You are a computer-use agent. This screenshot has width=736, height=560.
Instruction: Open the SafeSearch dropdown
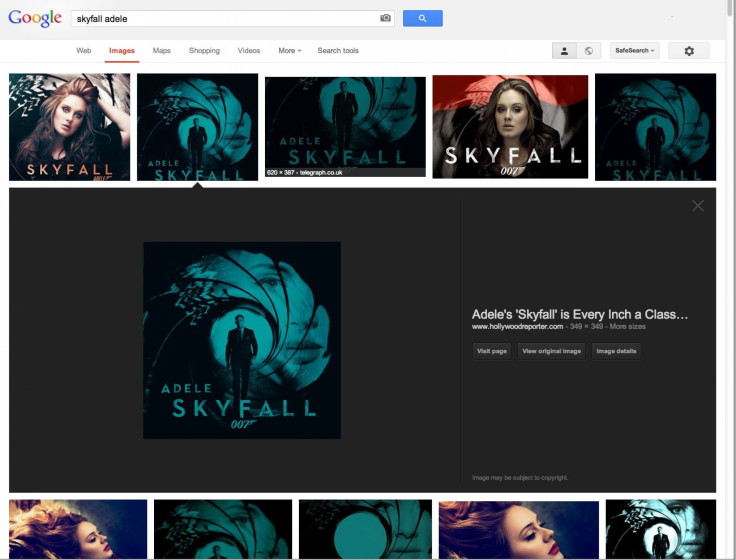coord(635,51)
